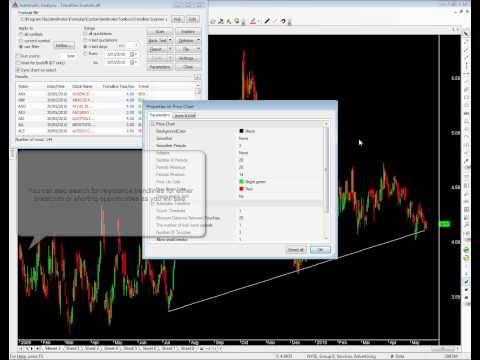
Task: Click the black pencil toolbar icon
Action: click(x=267, y=21)
